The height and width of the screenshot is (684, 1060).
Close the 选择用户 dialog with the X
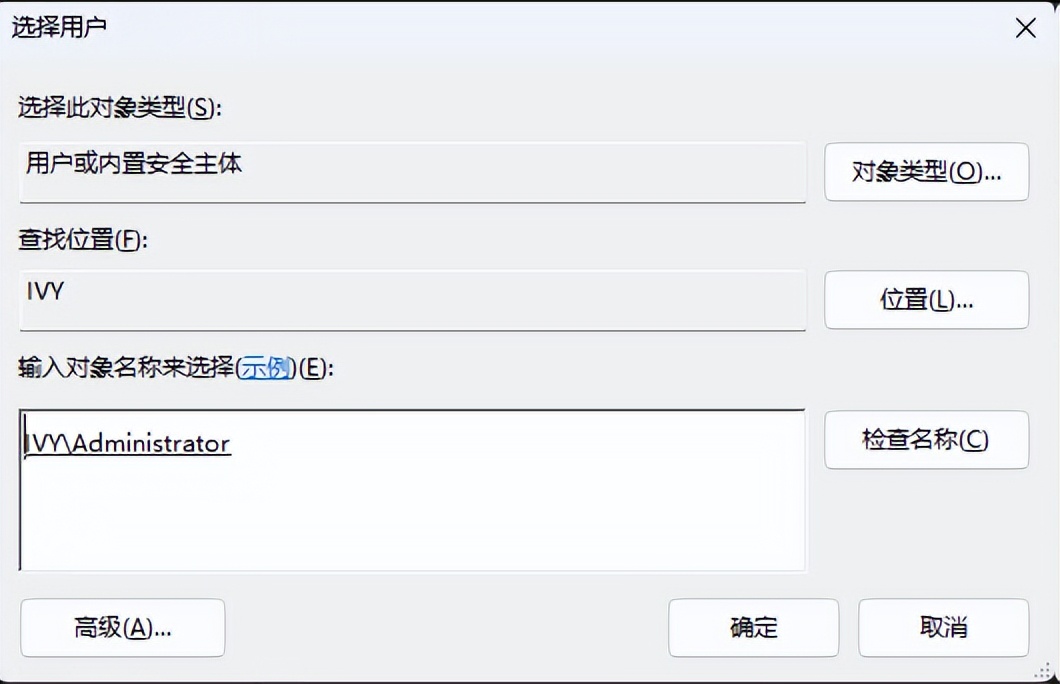[1026, 28]
